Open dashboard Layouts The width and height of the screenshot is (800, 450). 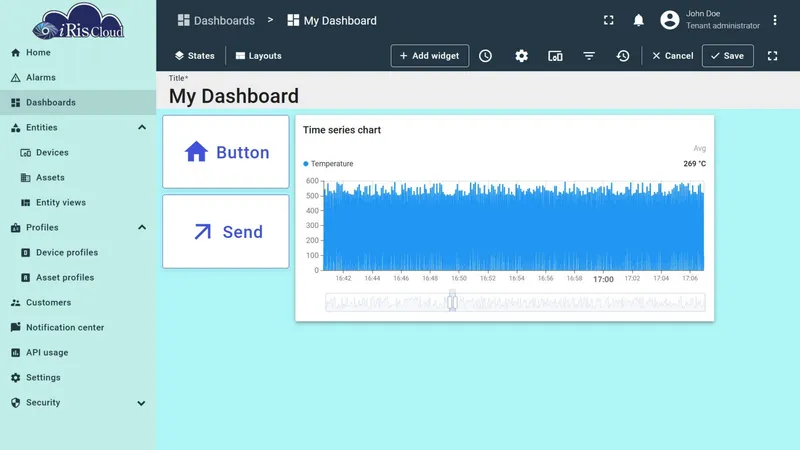(258, 56)
